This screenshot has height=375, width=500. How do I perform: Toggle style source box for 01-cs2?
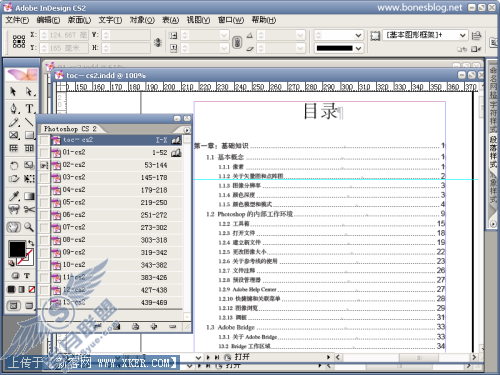coord(44,153)
